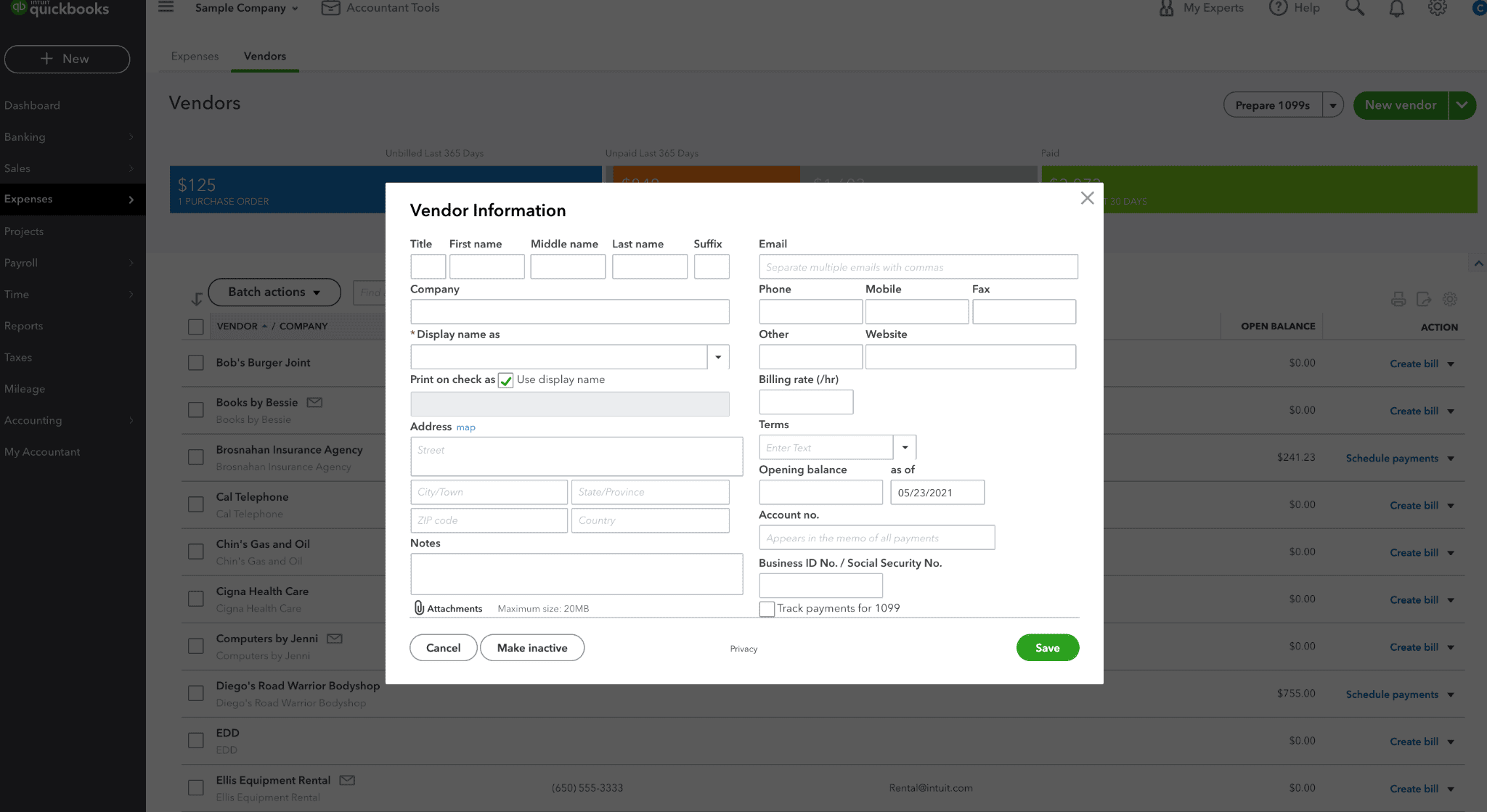Image resolution: width=1487 pixels, height=812 pixels.
Task: Select Cal Telephone row checkbox
Action: (x=196, y=504)
